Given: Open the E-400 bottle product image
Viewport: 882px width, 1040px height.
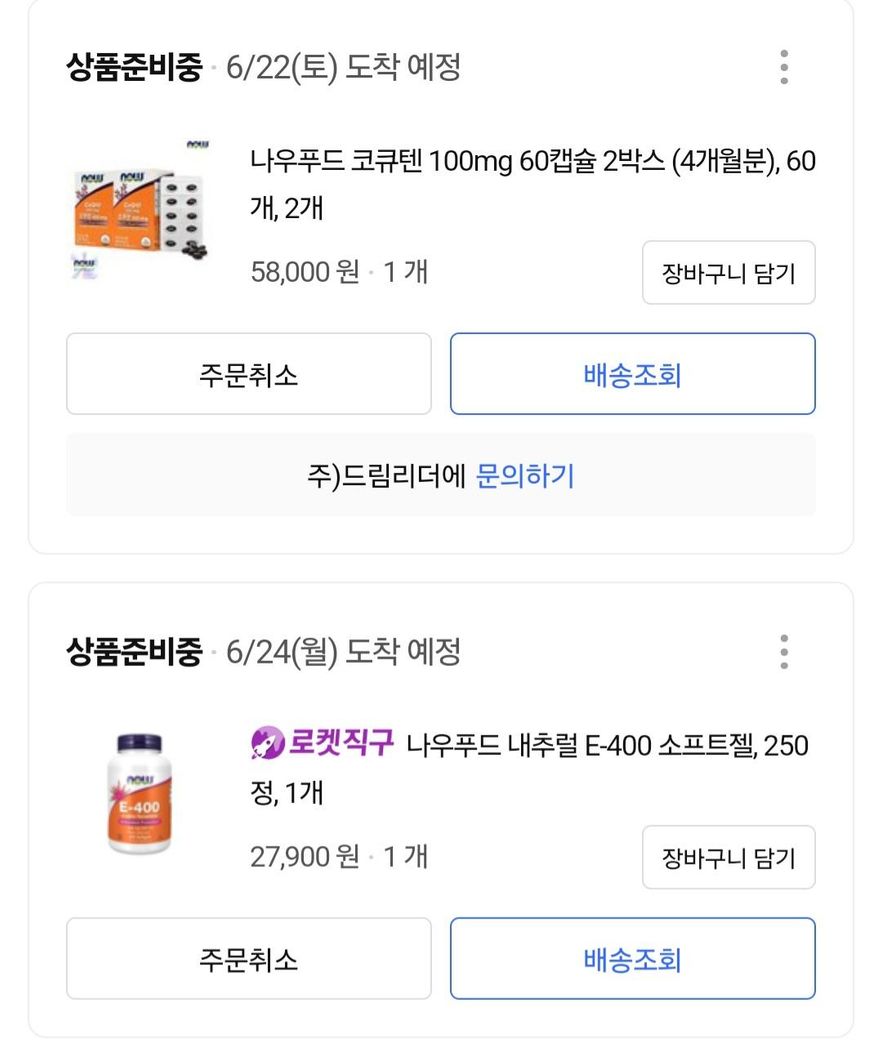Looking at the screenshot, I should click(140, 794).
